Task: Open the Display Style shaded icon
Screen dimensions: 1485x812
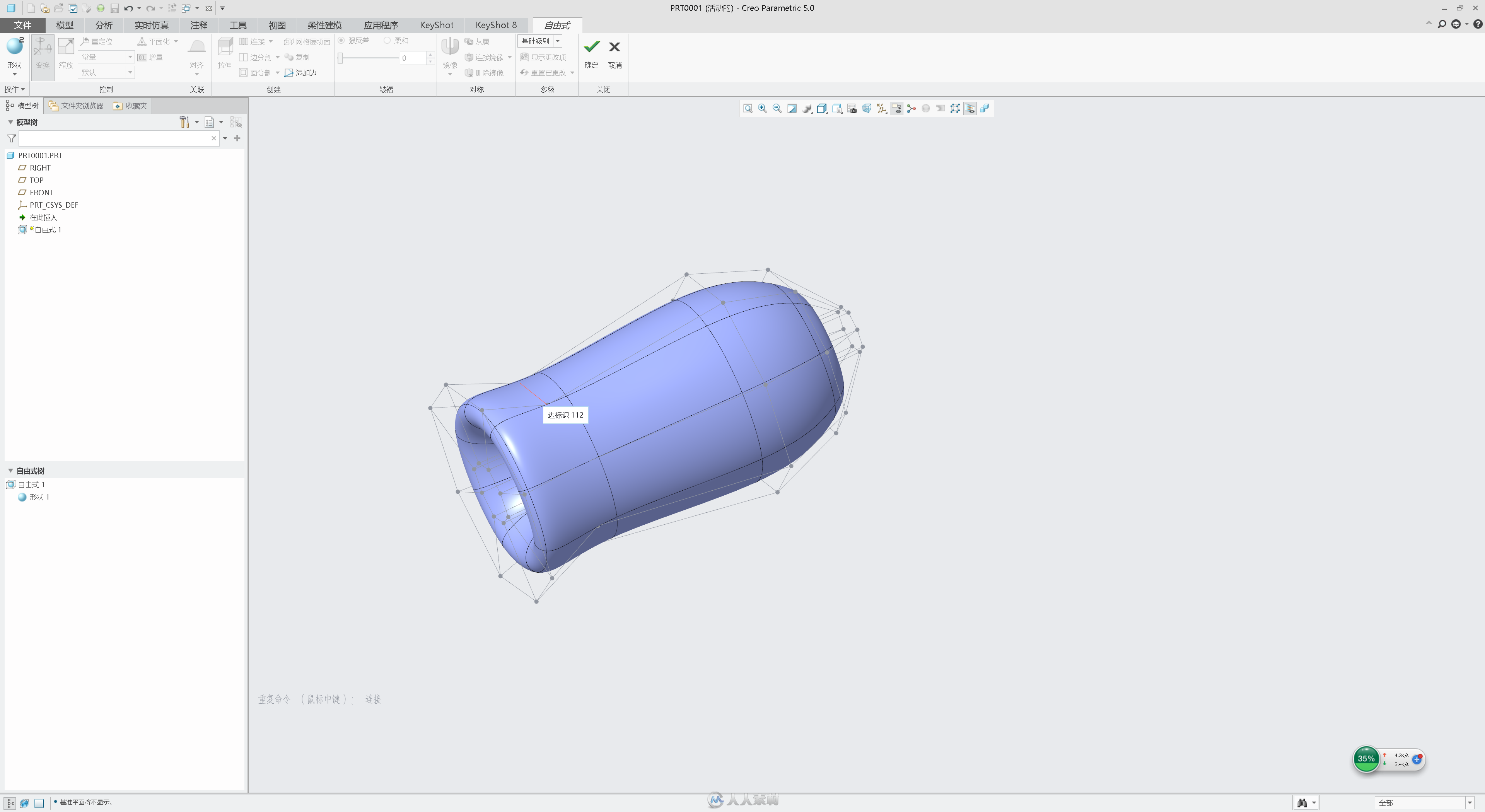Action: 807,108
